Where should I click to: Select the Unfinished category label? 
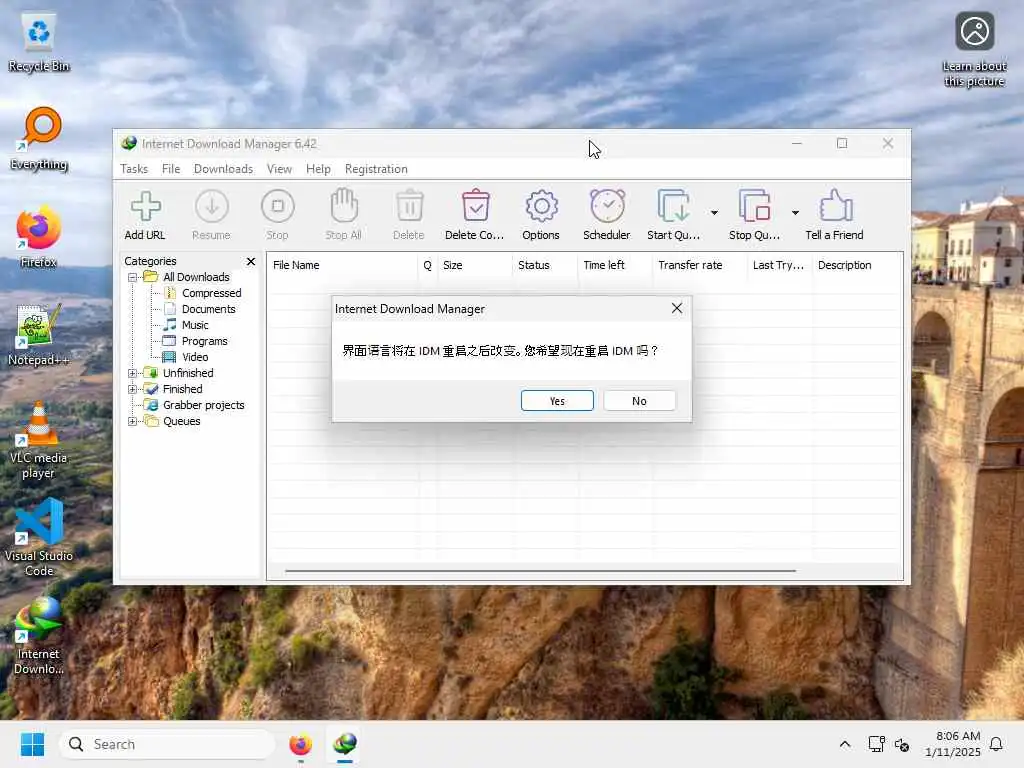pyautogui.click(x=188, y=373)
